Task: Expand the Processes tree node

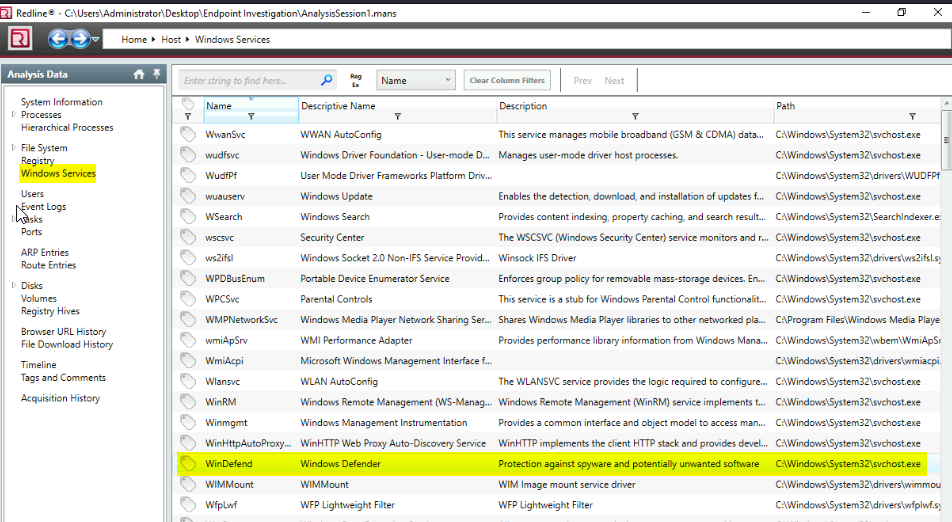Action: click(x=13, y=114)
